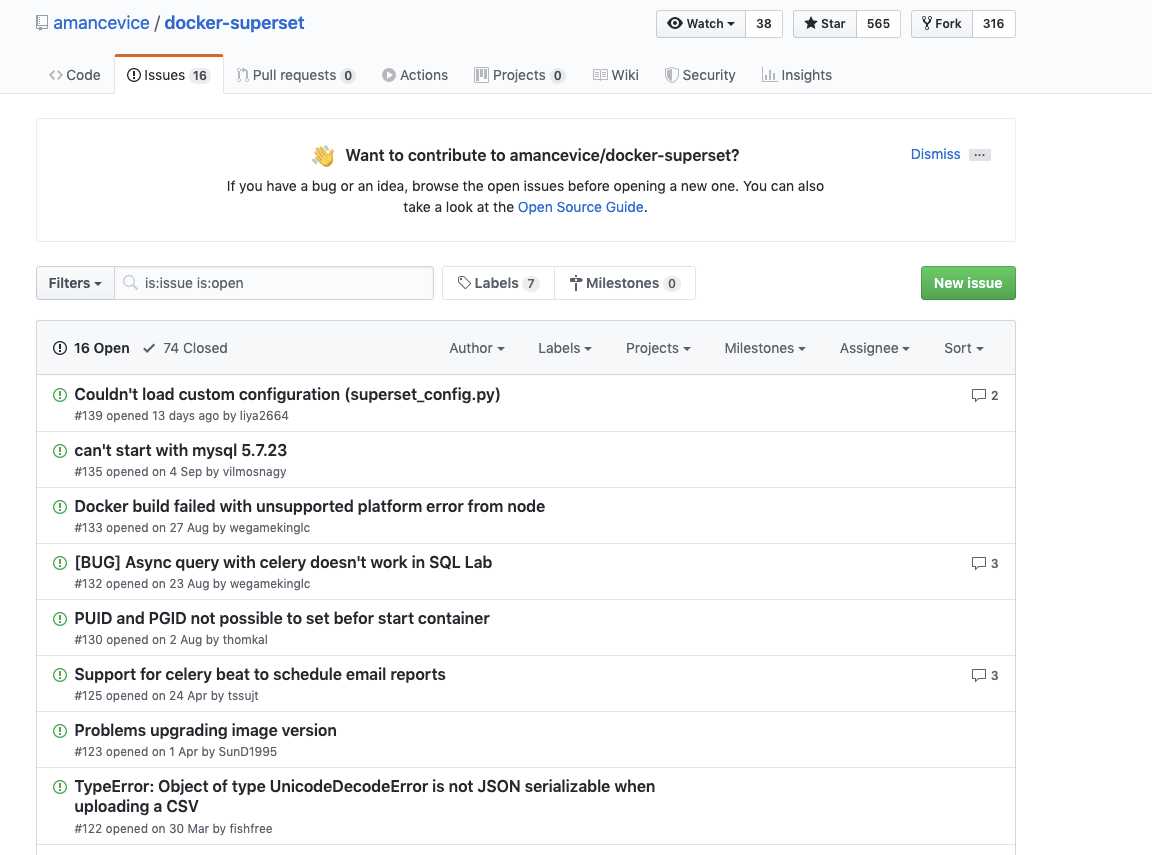
Task: Click the repository book icon beside amancevice
Action: (42, 23)
